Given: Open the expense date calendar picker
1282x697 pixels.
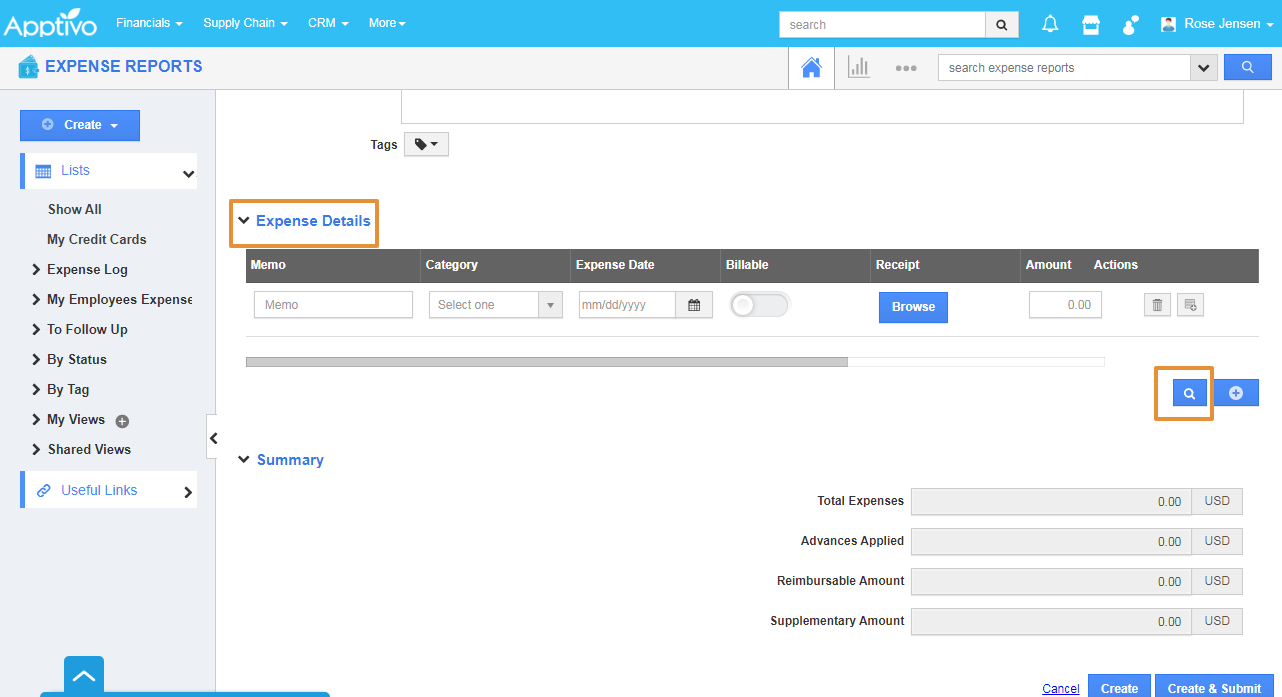Looking at the screenshot, I should (694, 305).
